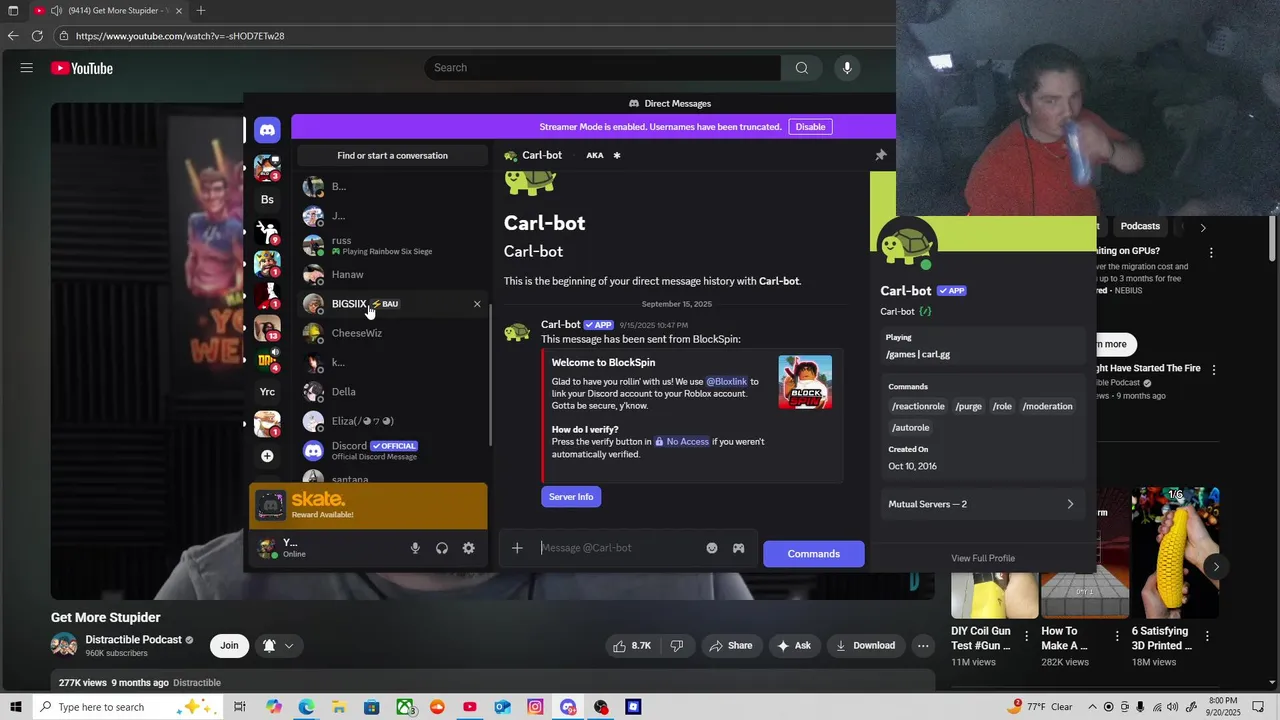Click the Commands button

point(813,554)
